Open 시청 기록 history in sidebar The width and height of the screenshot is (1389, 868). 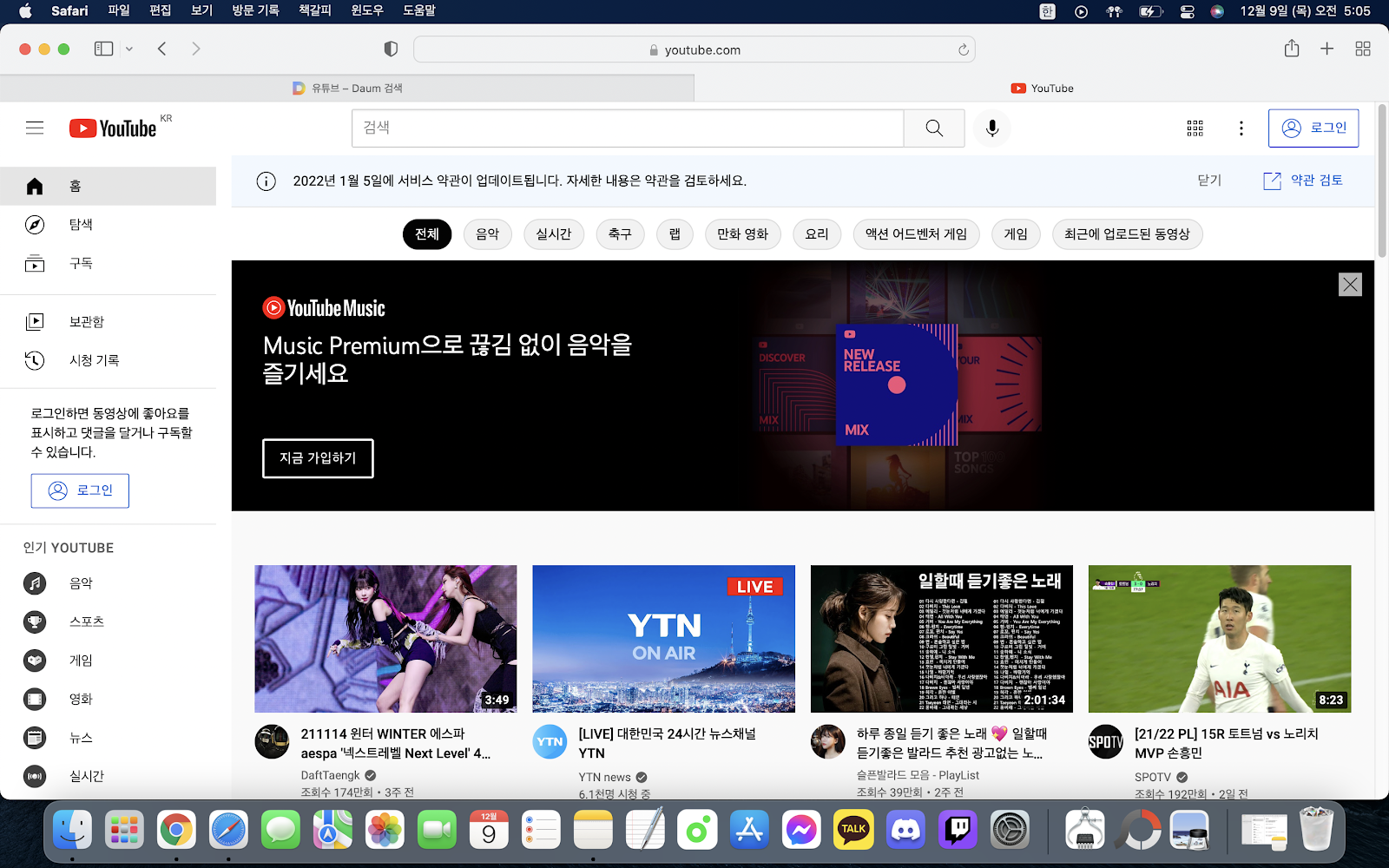(x=108, y=360)
